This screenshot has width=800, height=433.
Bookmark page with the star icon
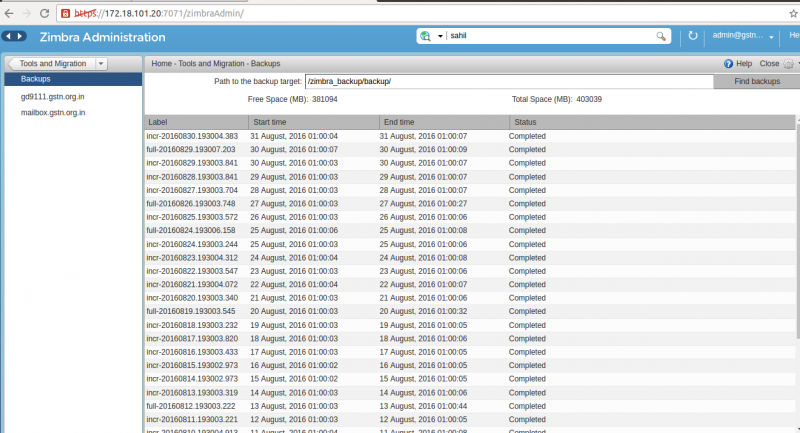click(x=793, y=13)
